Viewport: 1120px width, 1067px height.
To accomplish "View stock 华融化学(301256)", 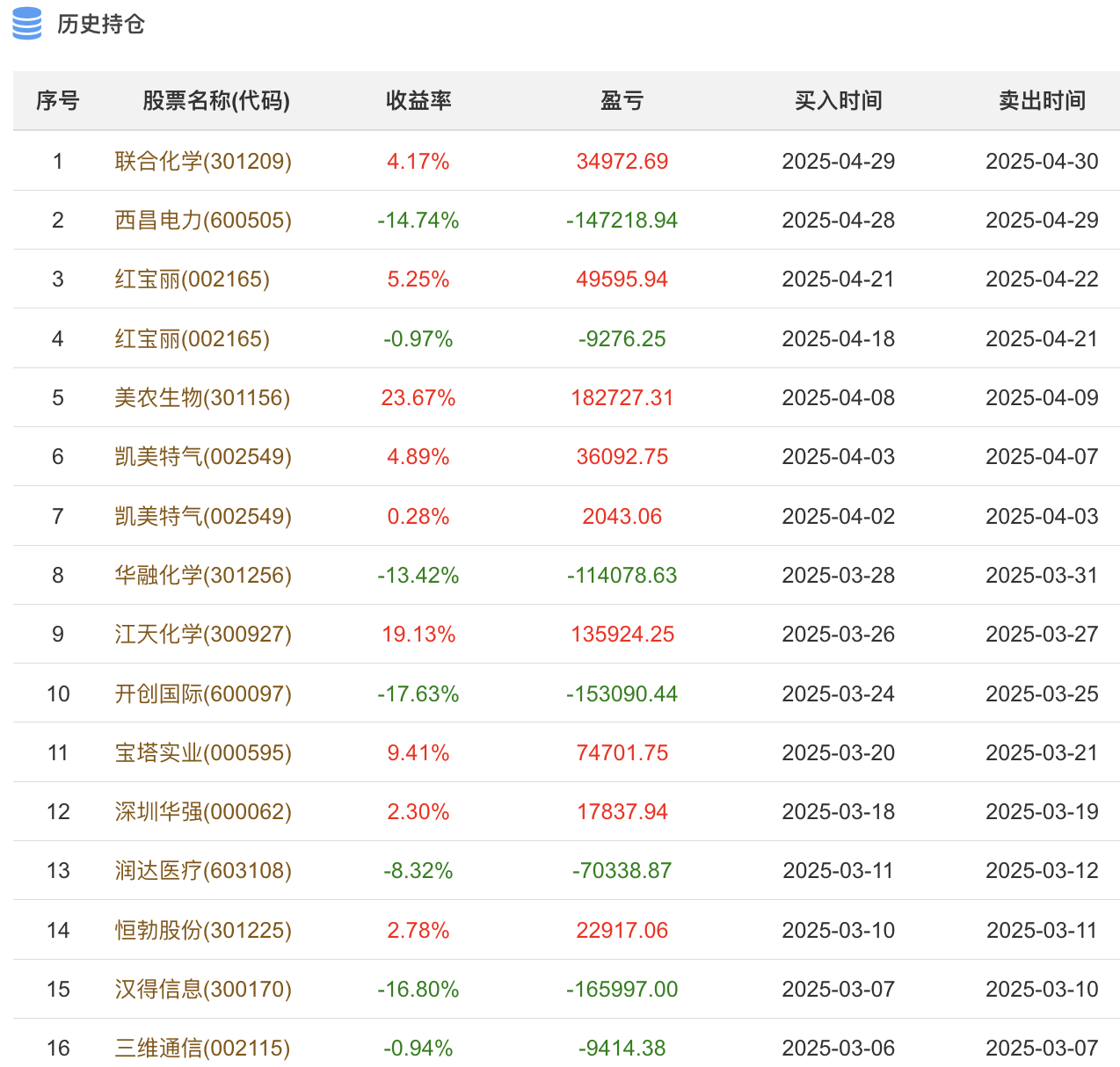I will coord(203,576).
